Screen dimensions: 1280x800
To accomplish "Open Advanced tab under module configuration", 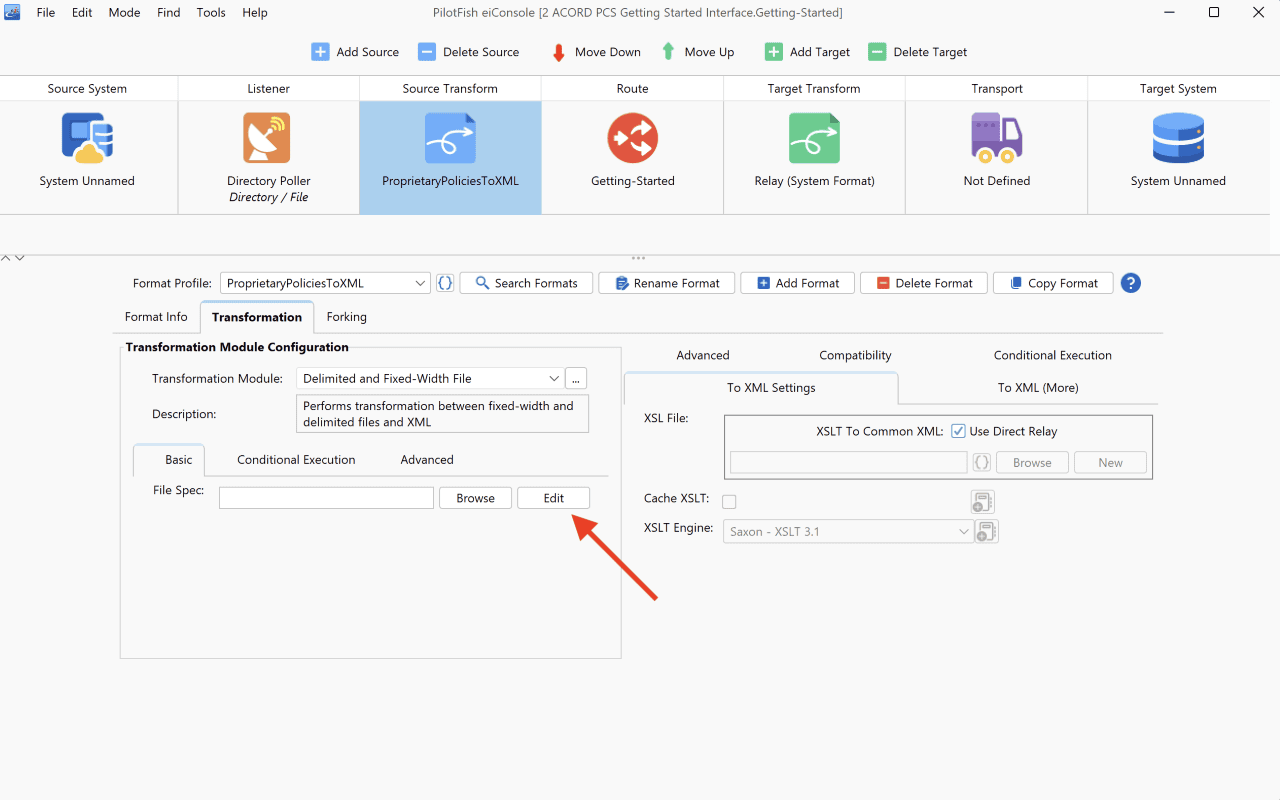I will (x=427, y=460).
